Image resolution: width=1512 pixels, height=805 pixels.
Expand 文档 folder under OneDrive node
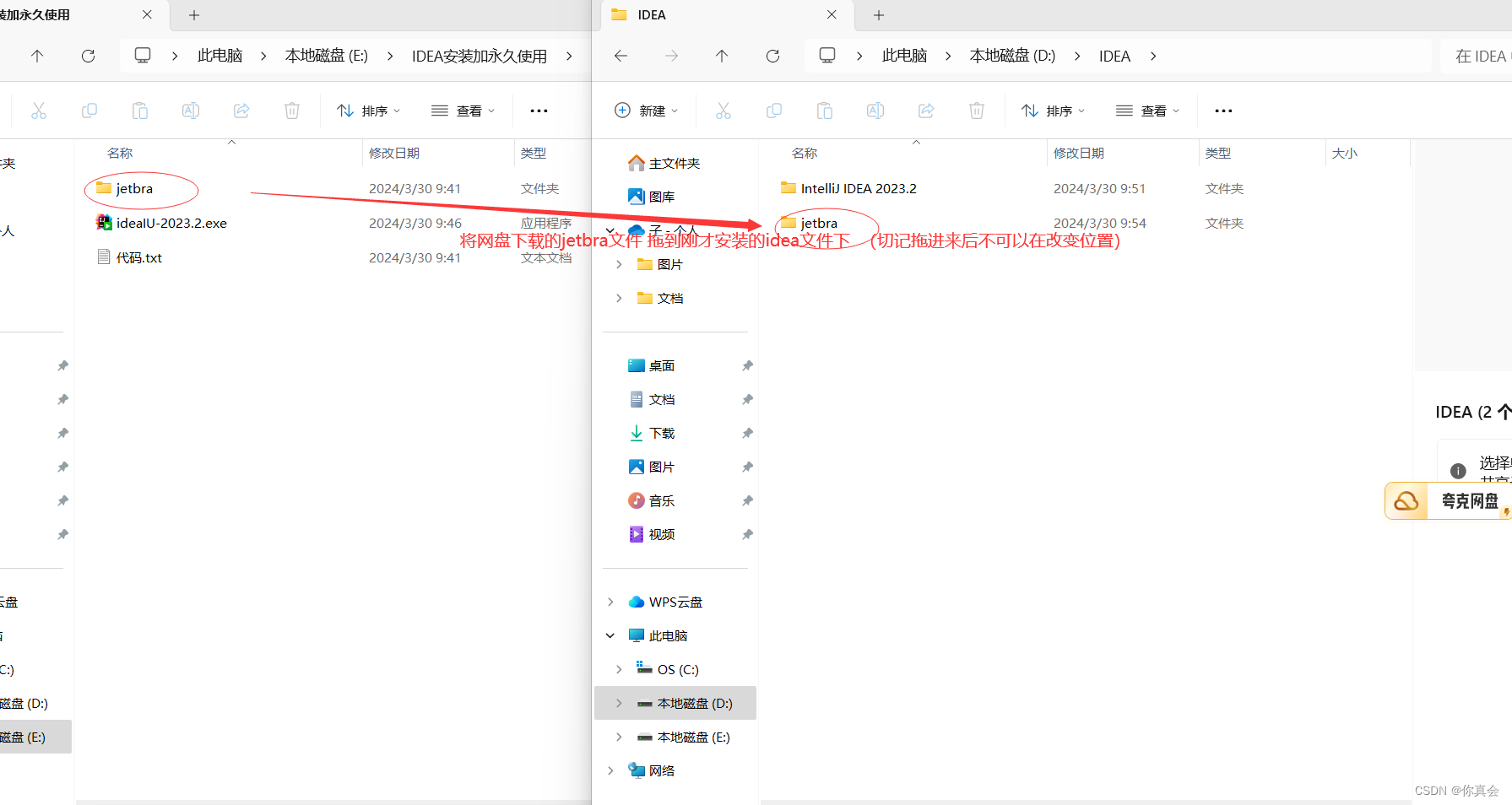(x=619, y=298)
